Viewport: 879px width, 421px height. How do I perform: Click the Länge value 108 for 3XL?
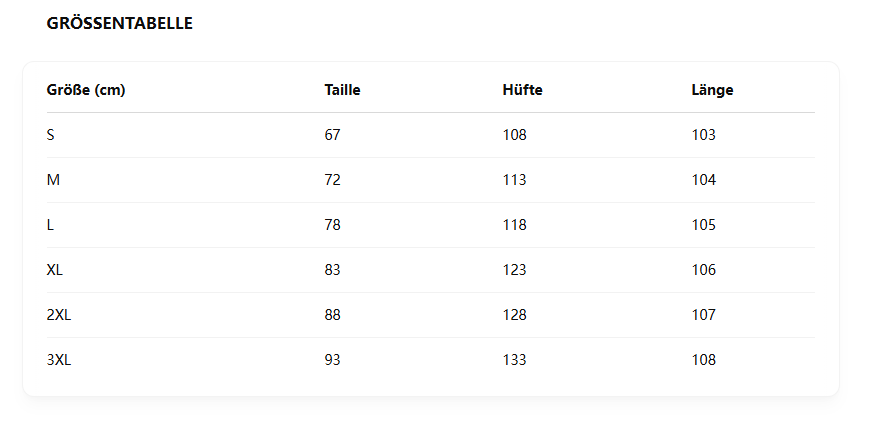704,359
